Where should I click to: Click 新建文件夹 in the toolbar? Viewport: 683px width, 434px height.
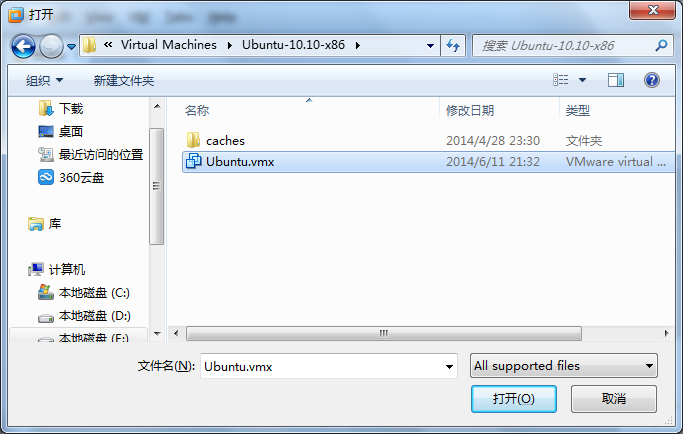(x=124, y=81)
